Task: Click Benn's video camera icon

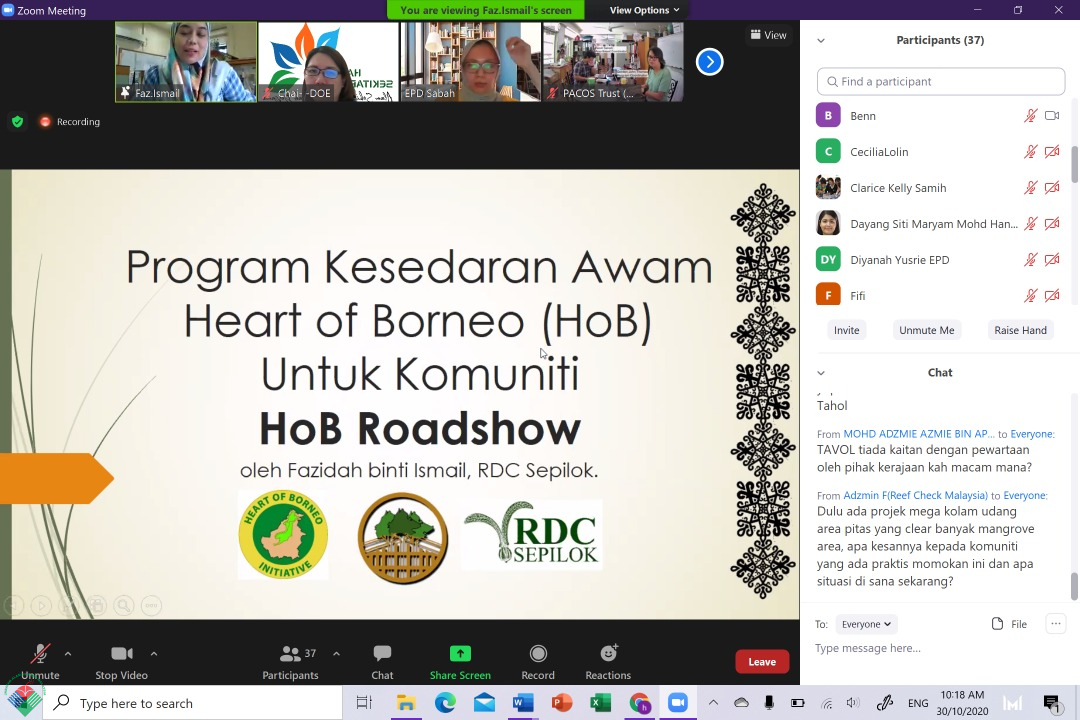Action: click(x=1052, y=116)
